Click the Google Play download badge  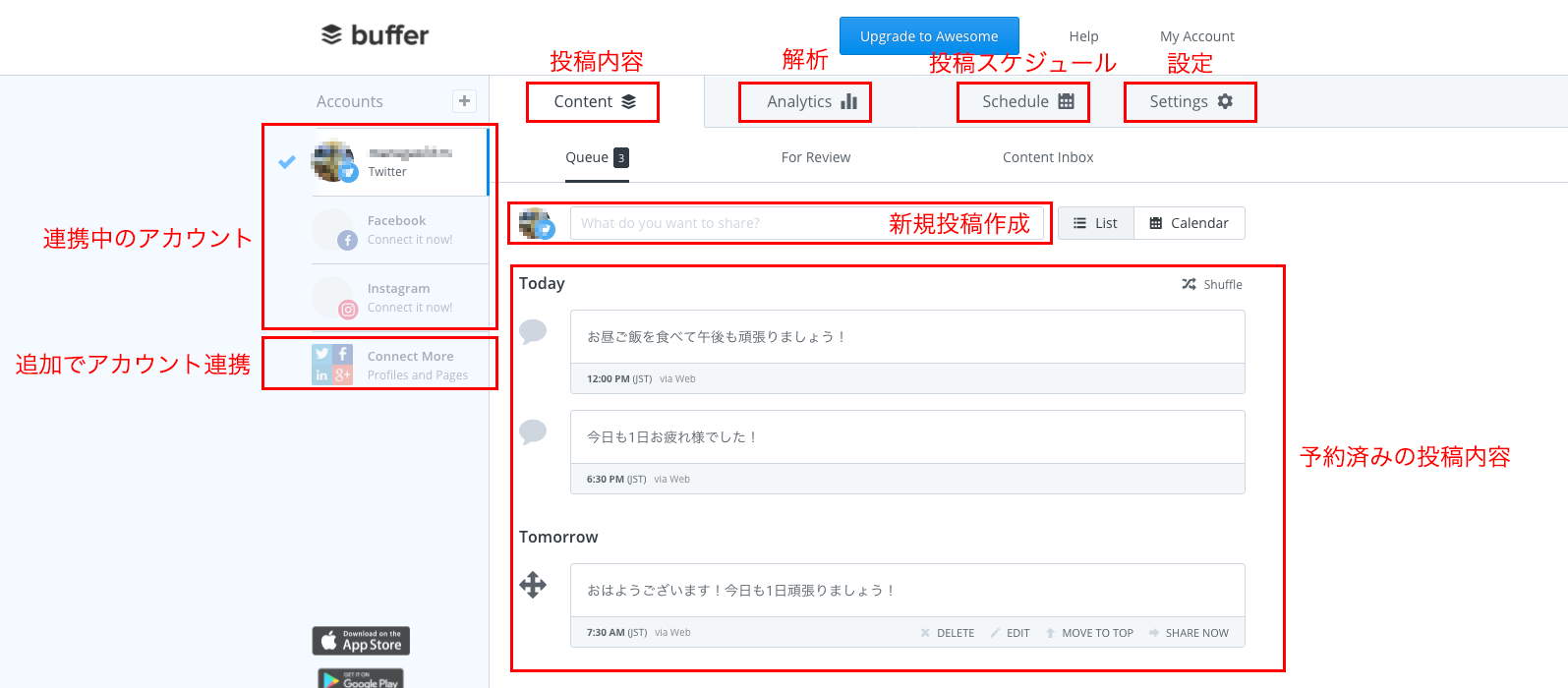pyautogui.click(x=361, y=678)
